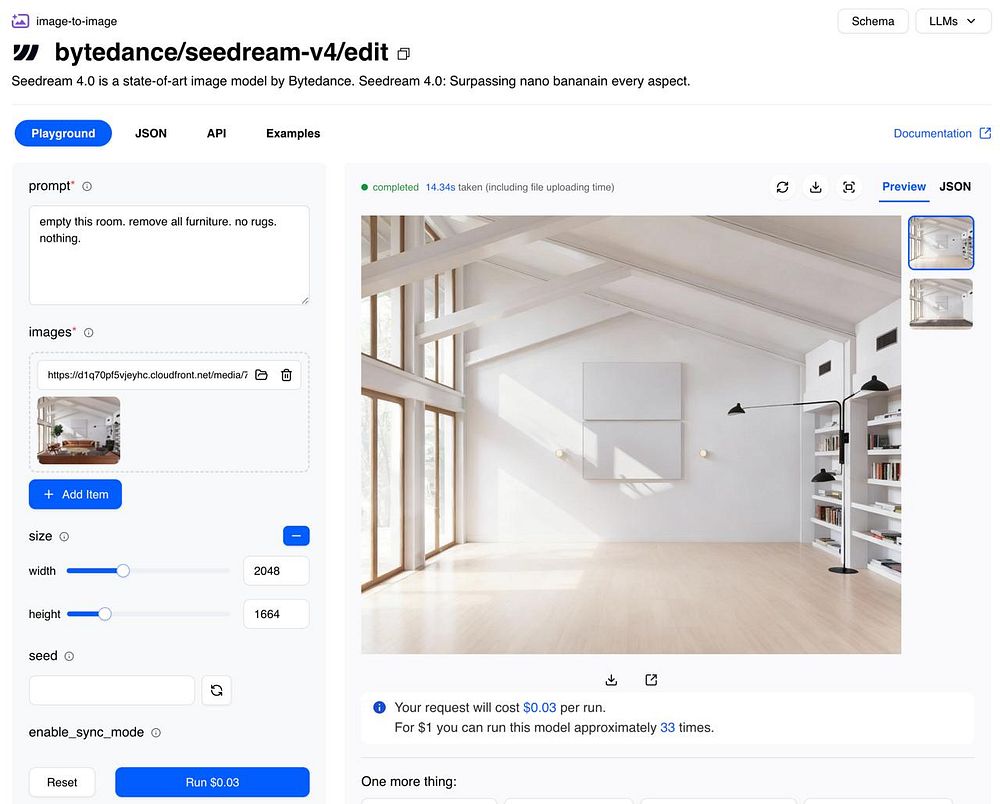
Task: Regenerate result with refresh icon
Action: tap(783, 187)
